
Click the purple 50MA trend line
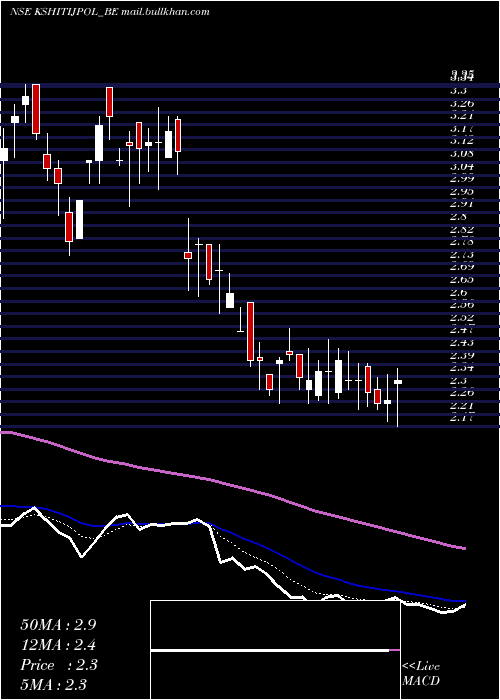pyautogui.click(x=232, y=485)
